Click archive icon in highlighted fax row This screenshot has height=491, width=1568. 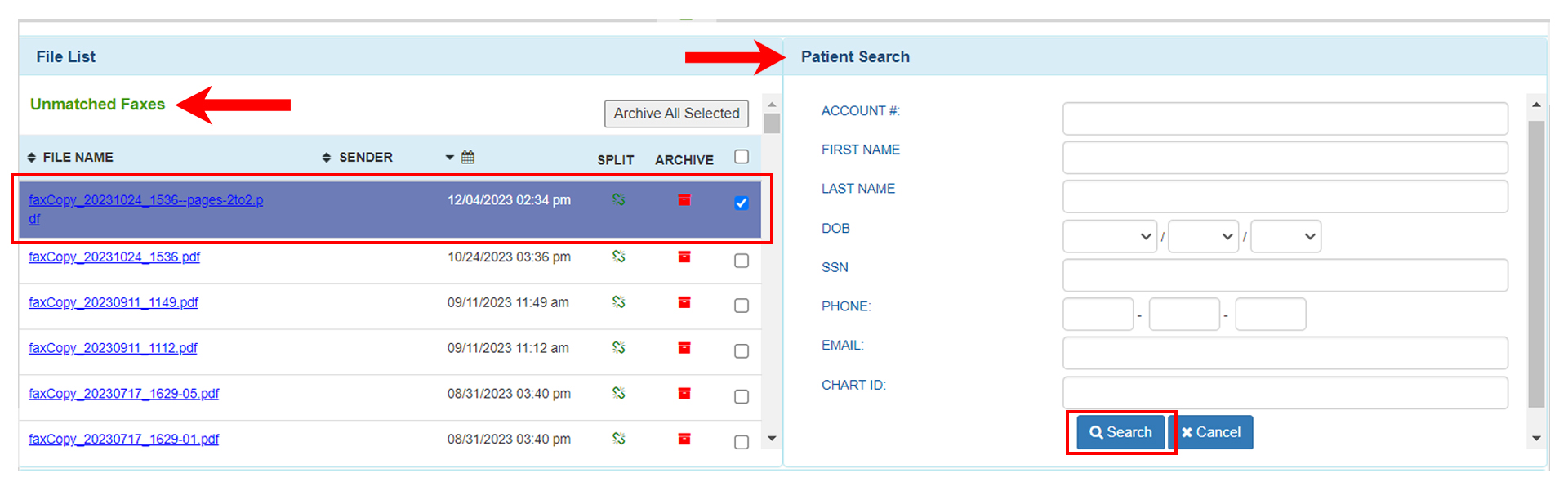pos(684,200)
